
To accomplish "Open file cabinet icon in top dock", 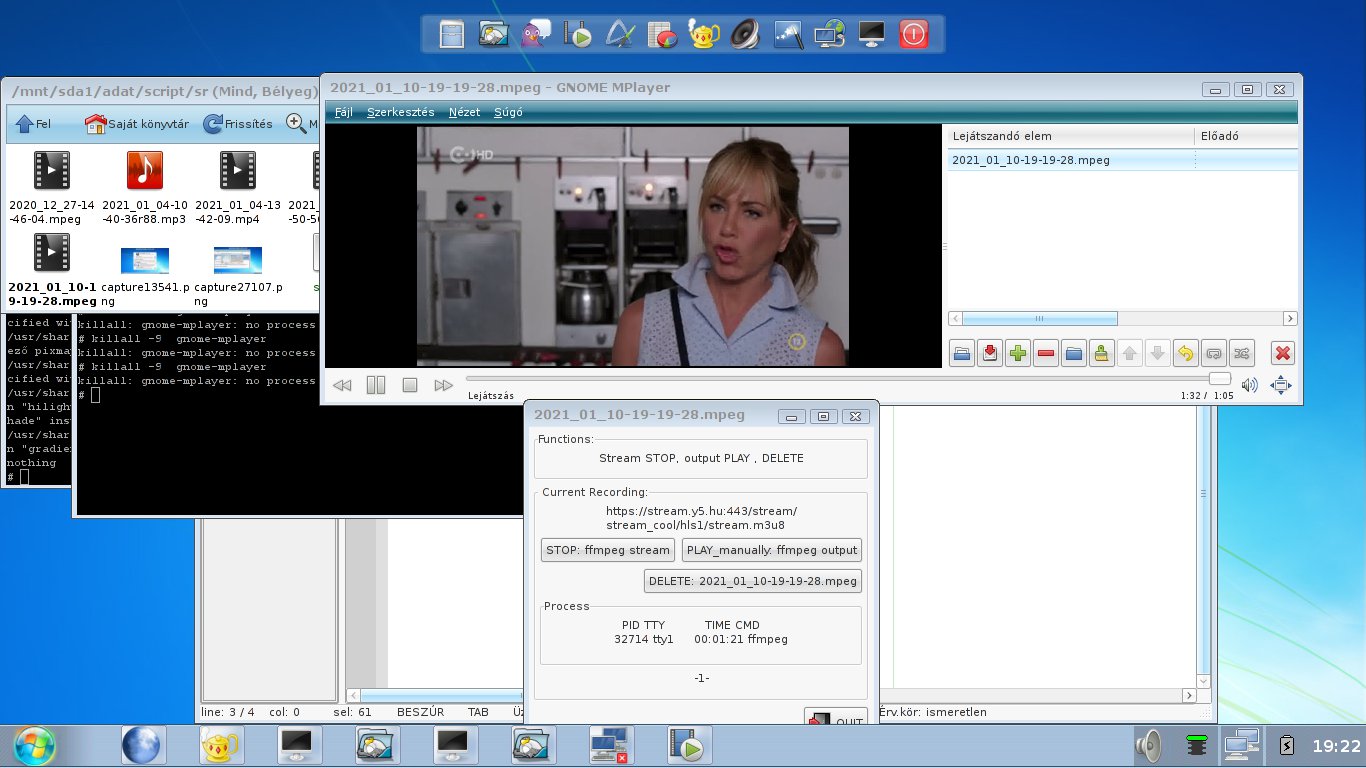I will click(453, 35).
